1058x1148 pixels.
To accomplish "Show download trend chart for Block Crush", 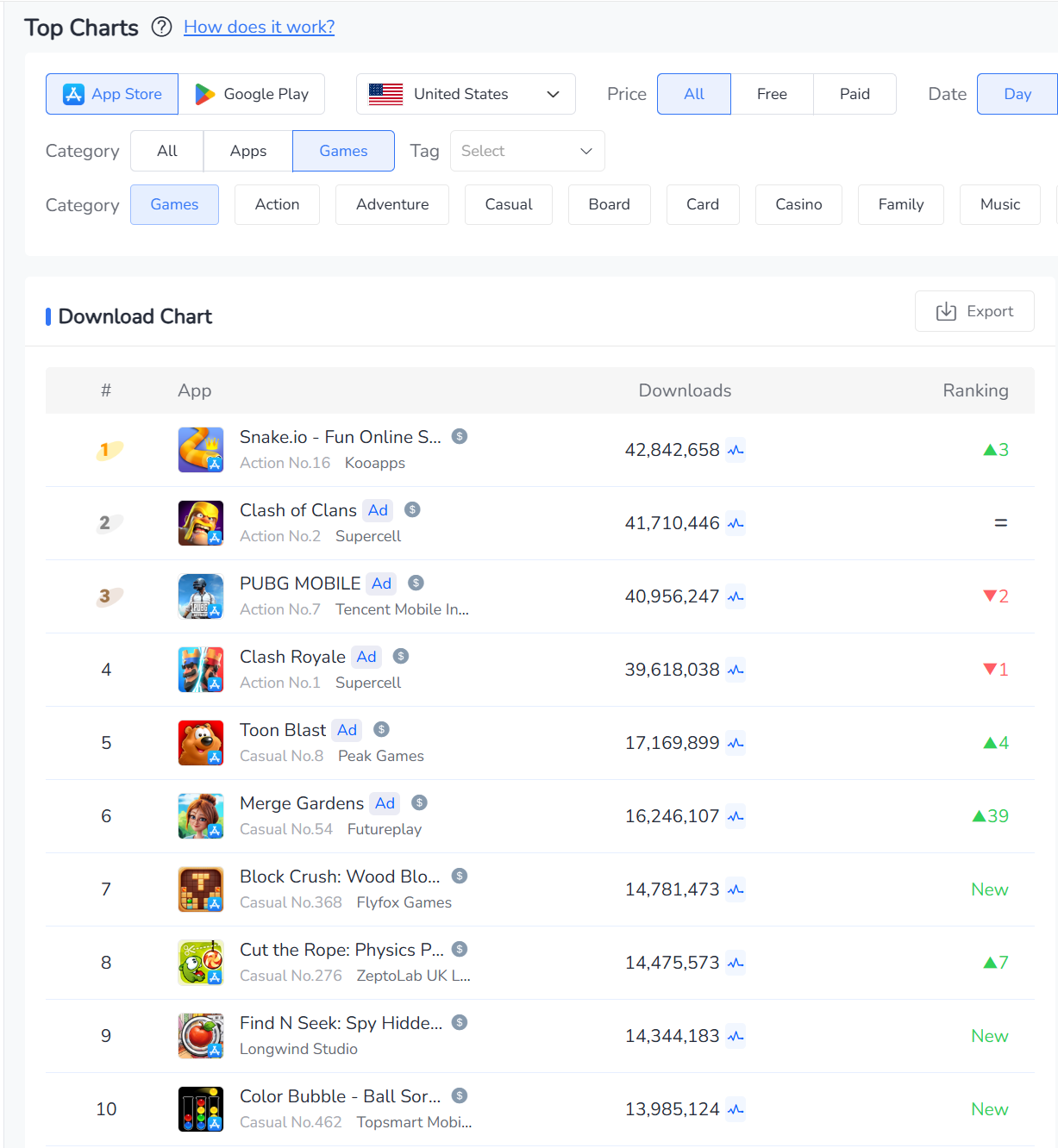I will point(736,889).
